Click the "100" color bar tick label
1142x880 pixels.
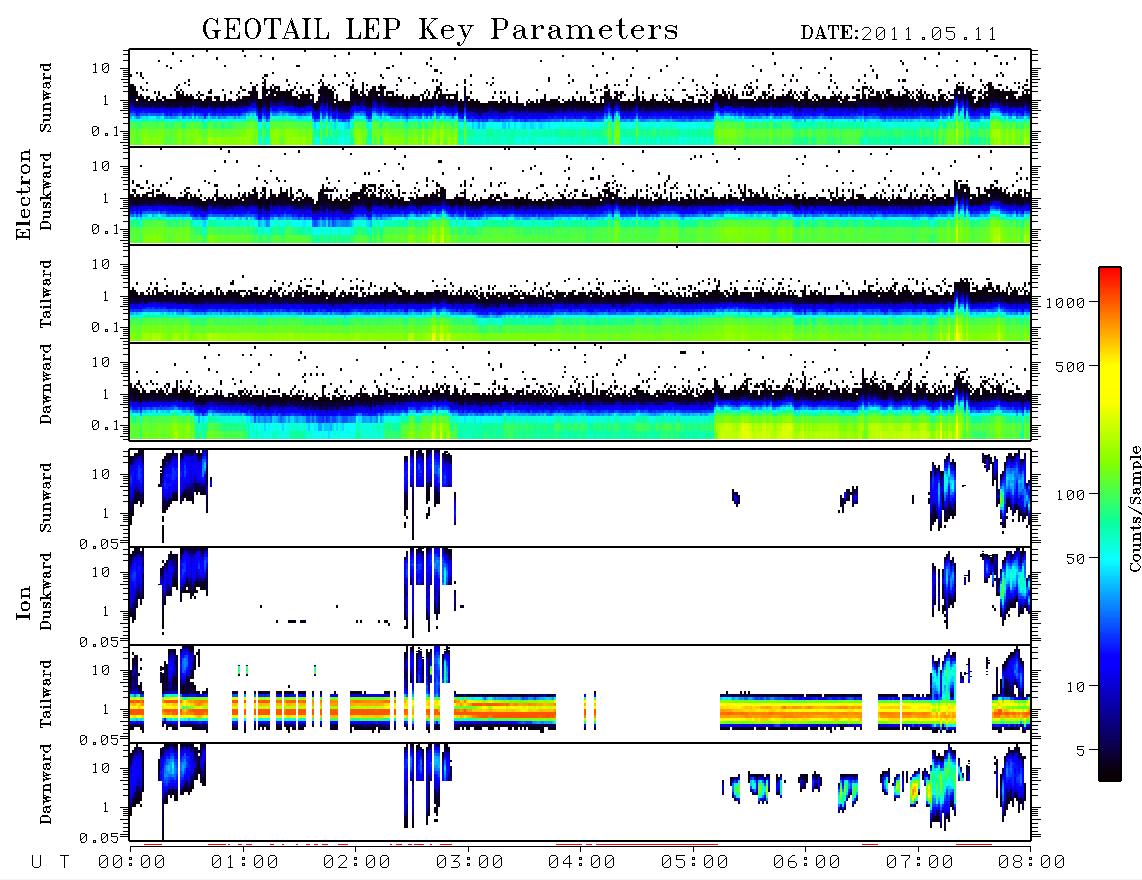point(1071,495)
